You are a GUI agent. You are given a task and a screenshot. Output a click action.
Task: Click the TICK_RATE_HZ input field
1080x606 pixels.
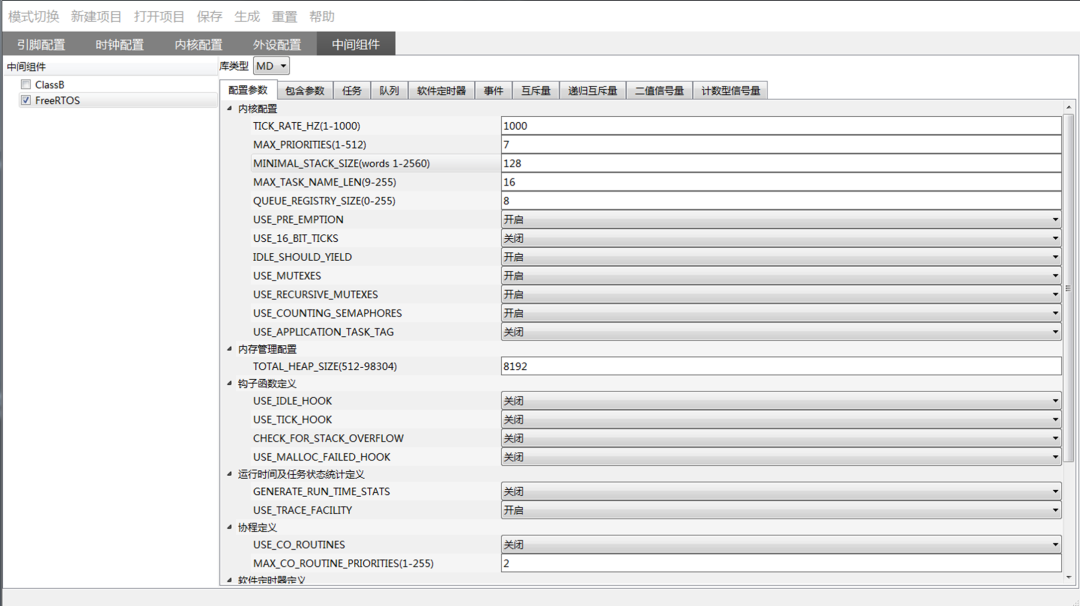coord(781,126)
